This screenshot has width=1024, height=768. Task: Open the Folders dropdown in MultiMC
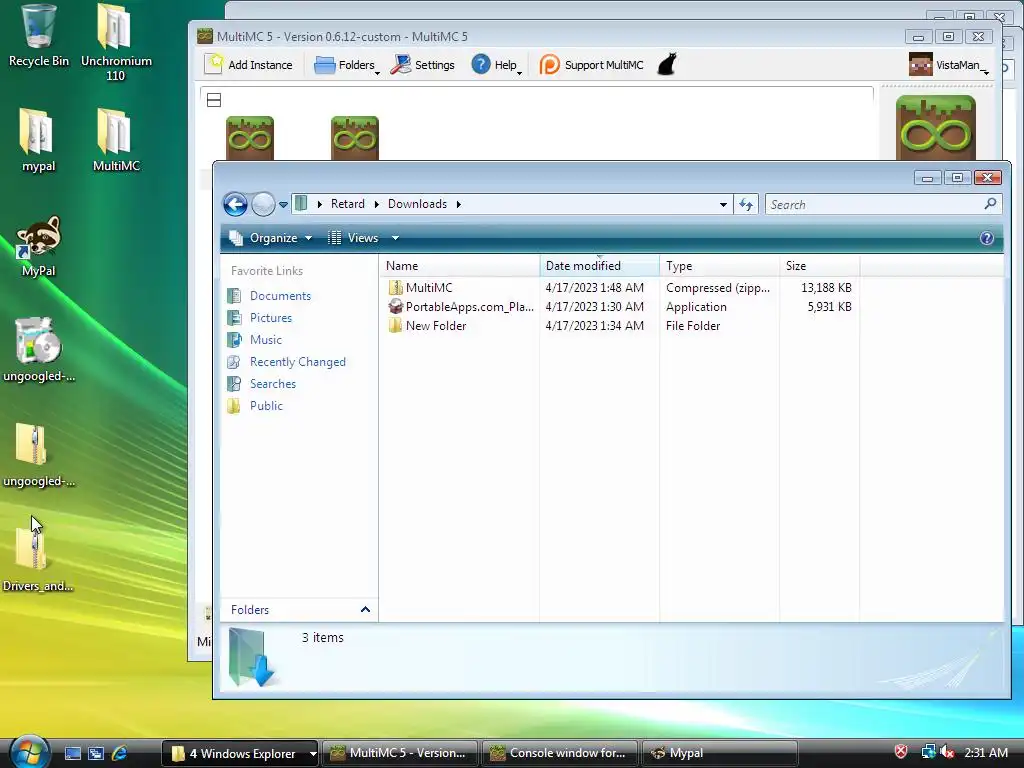347,65
